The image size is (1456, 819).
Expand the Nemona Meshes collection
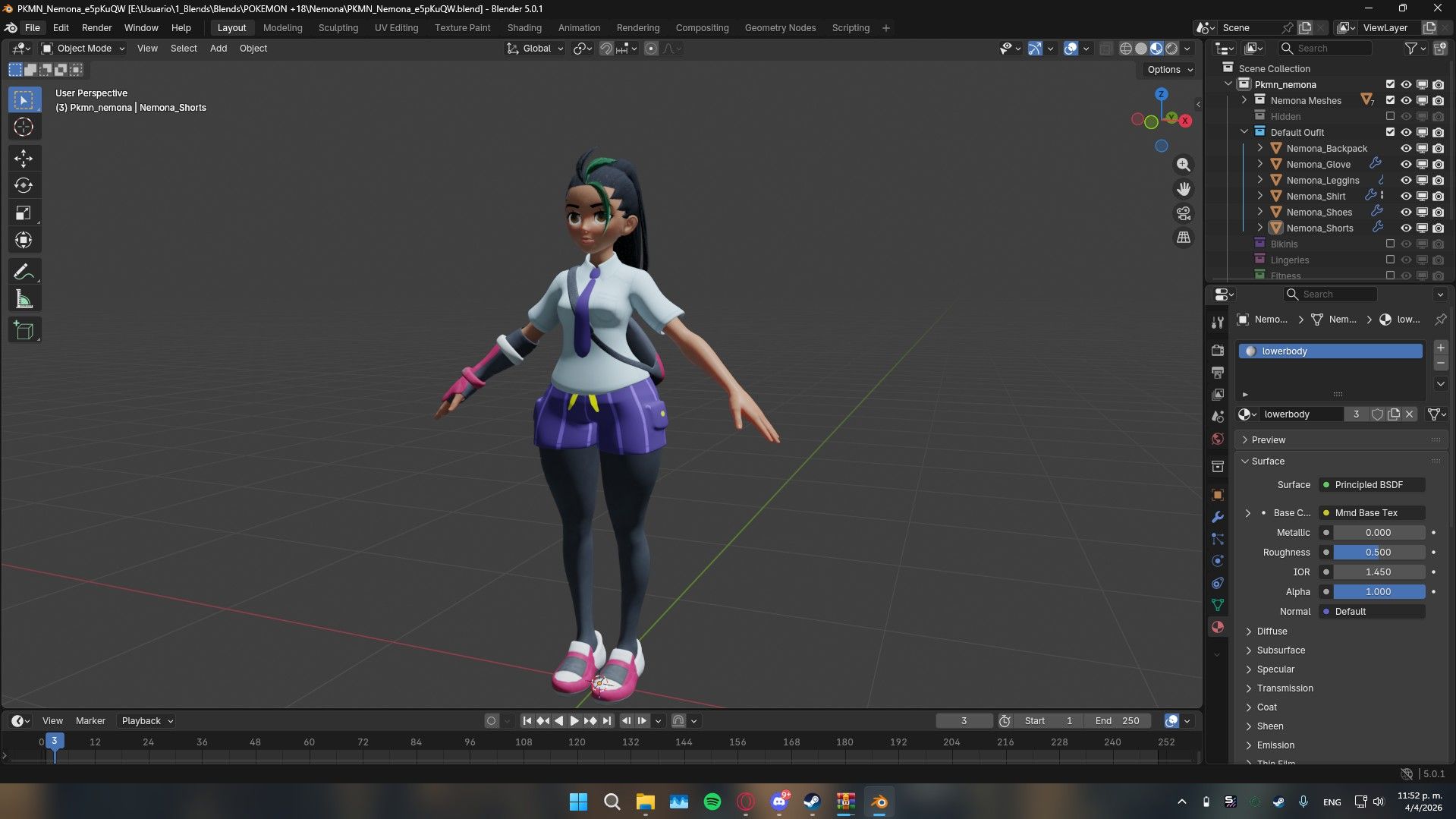click(x=1244, y=100)
